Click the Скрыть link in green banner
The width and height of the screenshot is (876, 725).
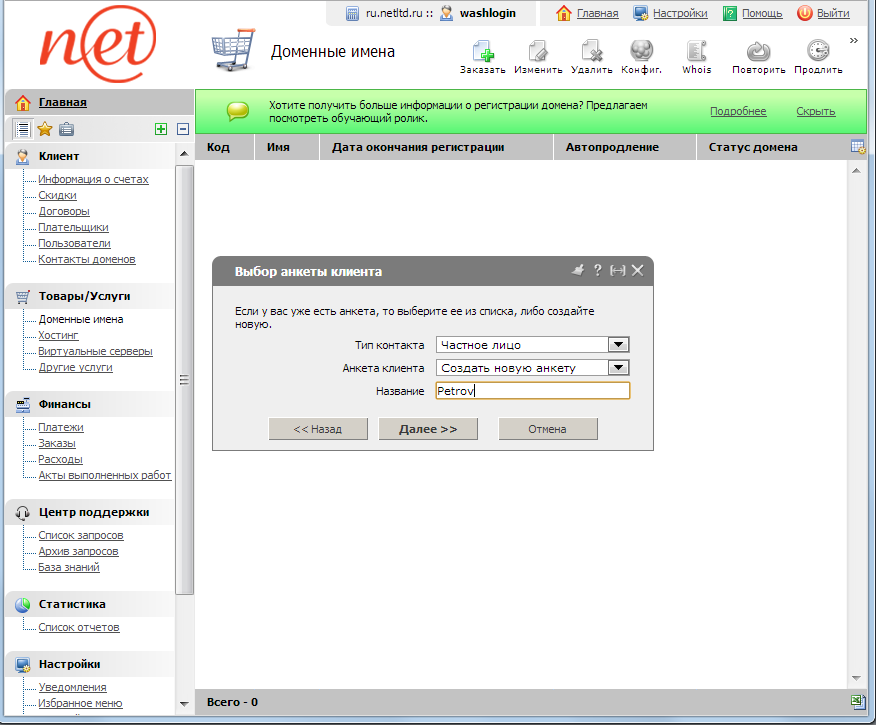click(x=815, y=111)
